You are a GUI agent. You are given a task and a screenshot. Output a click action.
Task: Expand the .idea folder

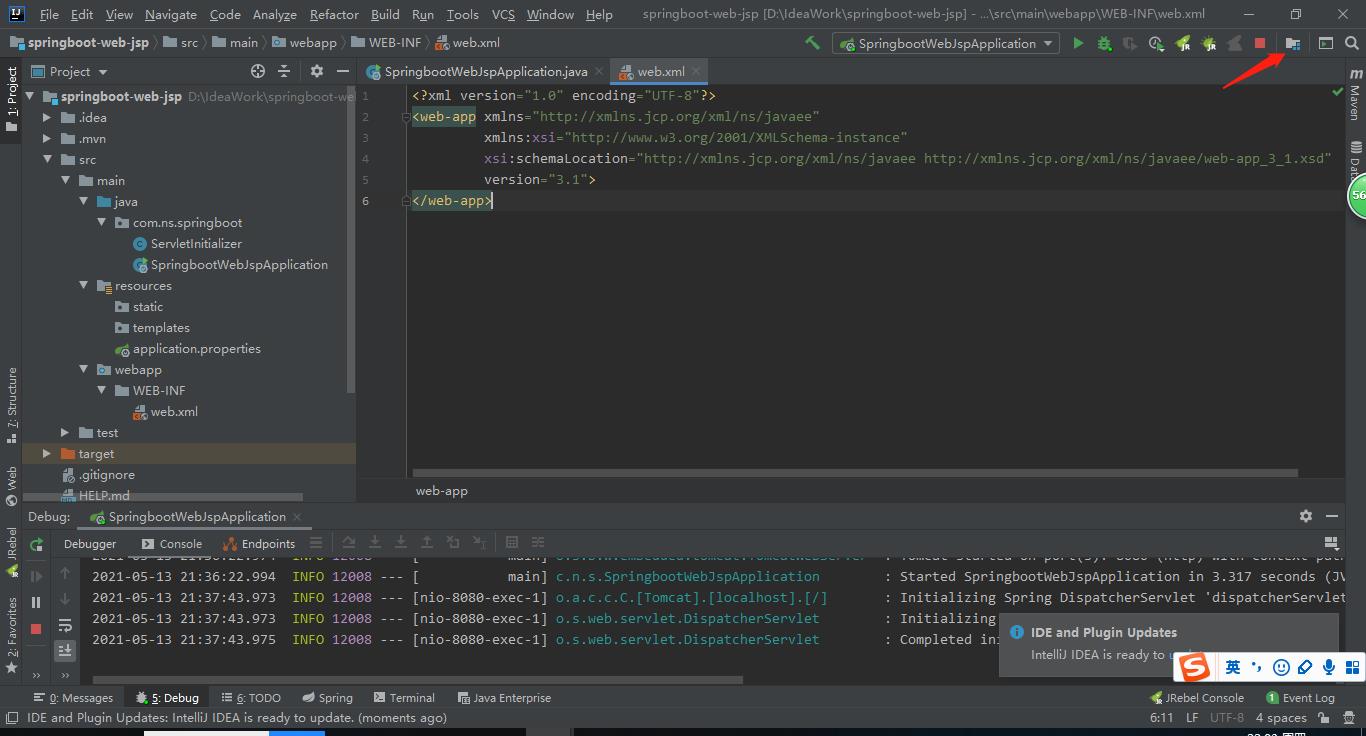(47, 117)
